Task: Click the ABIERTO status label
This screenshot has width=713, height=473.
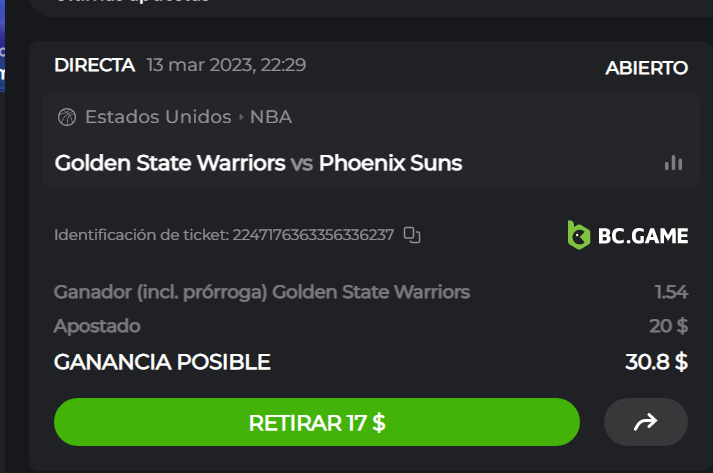Action: pyautogui.click(x=646, y=68)
